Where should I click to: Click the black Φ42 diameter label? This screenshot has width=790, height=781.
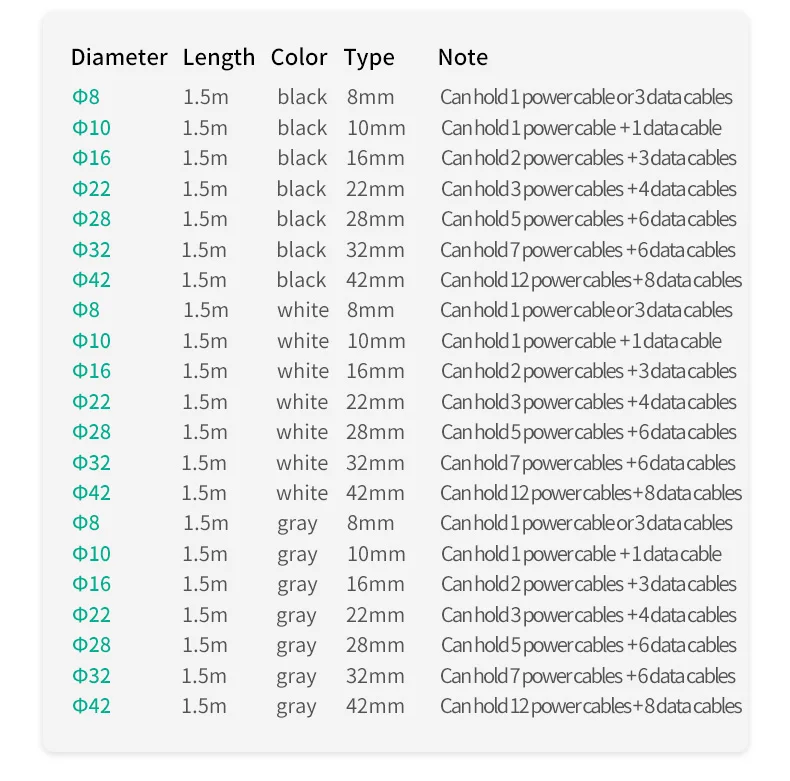(x=91, y=280)
